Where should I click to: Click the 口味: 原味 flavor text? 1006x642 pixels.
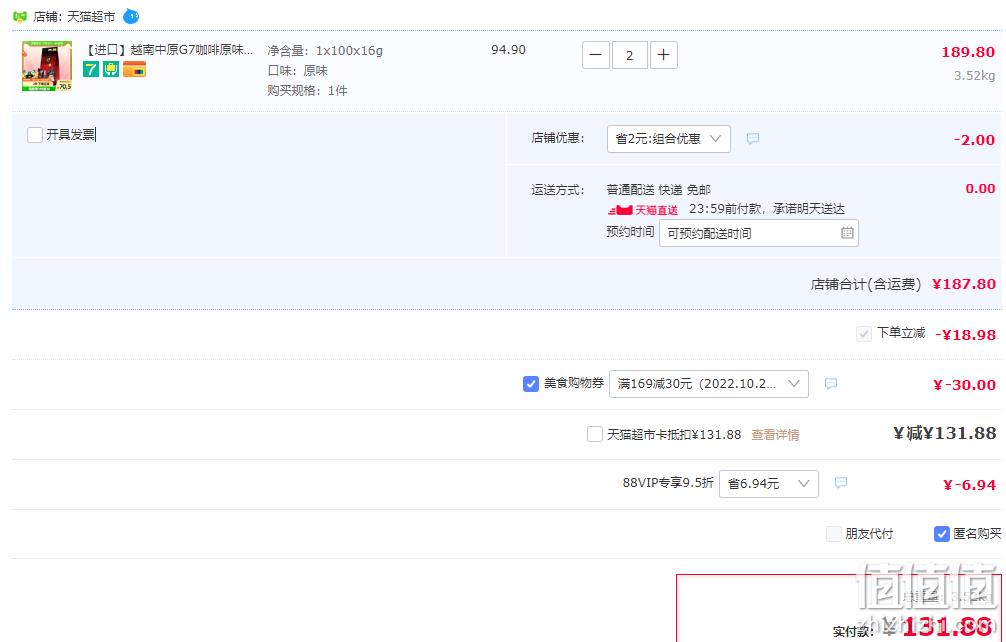point(297,71)
